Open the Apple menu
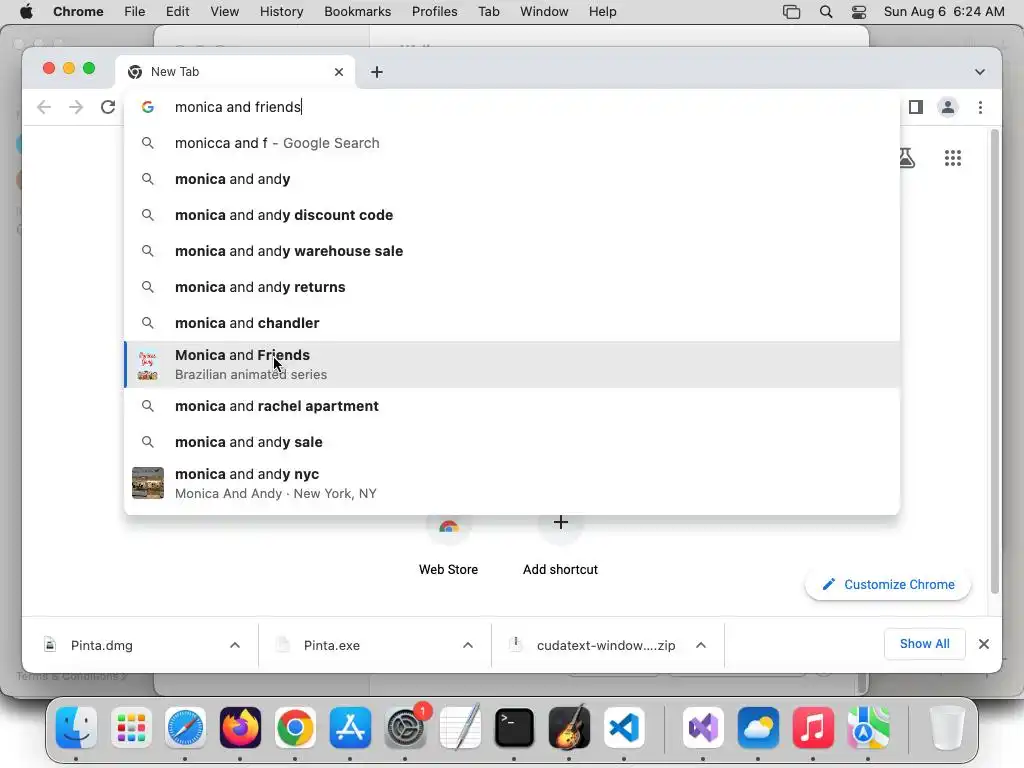This screenshot has height=768, width=1024. click(x=26, y=12)
